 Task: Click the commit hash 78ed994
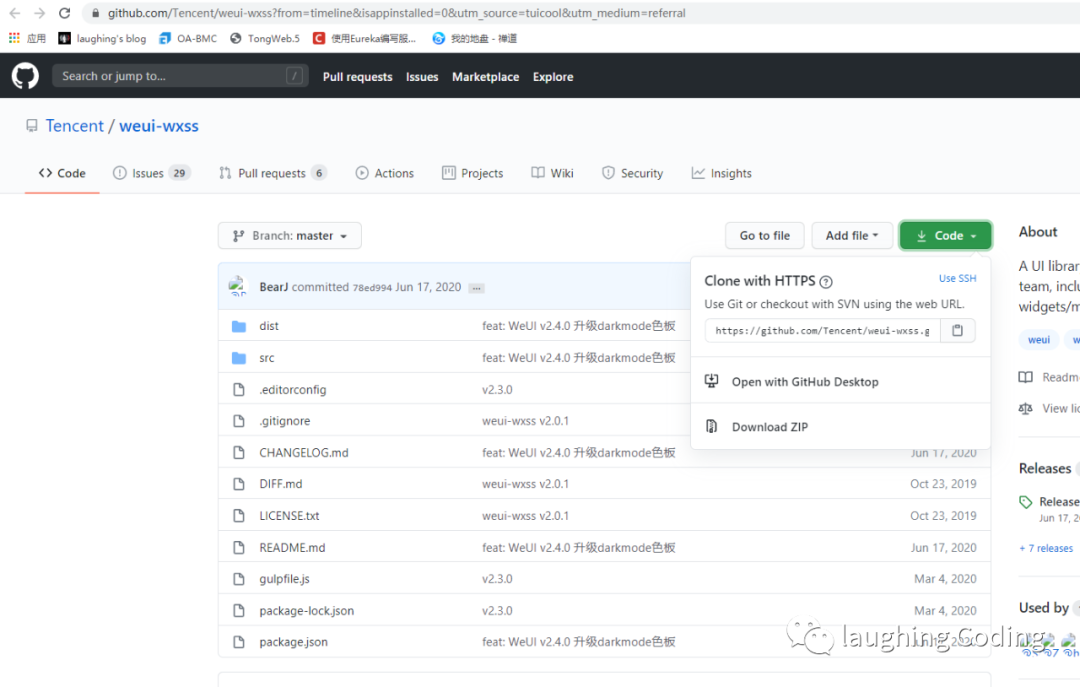[372, 288]
